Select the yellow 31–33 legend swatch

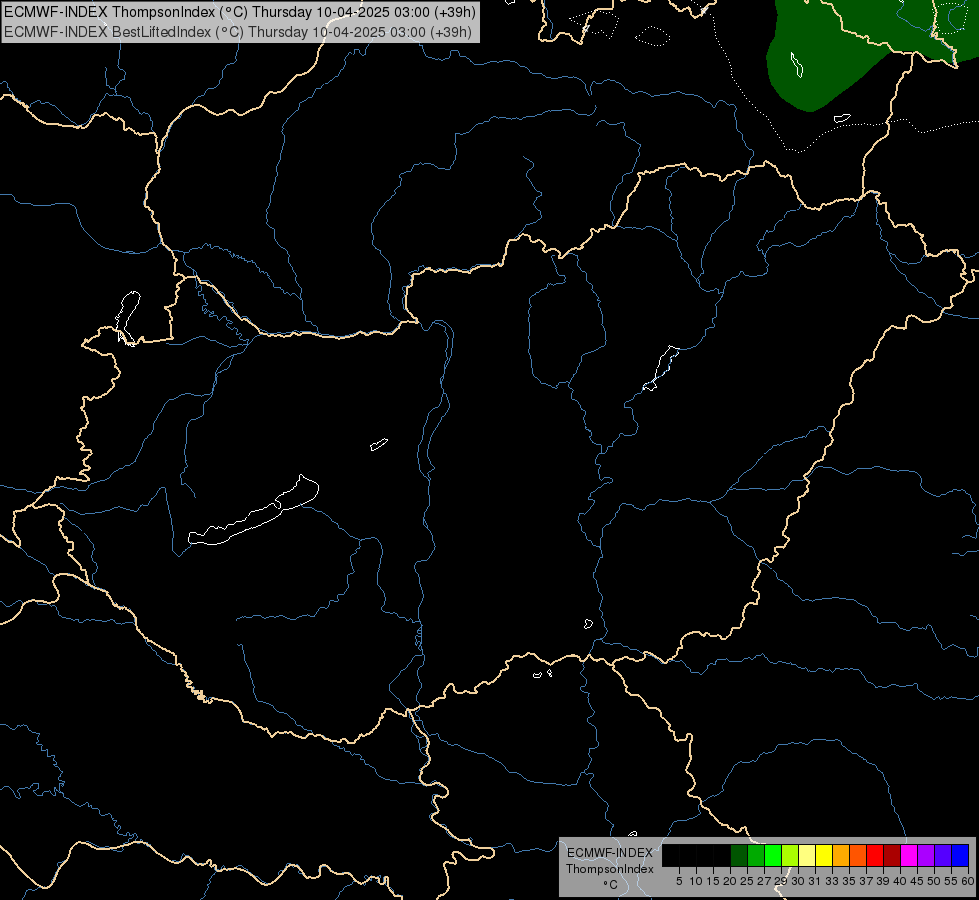tap(824, 855)
